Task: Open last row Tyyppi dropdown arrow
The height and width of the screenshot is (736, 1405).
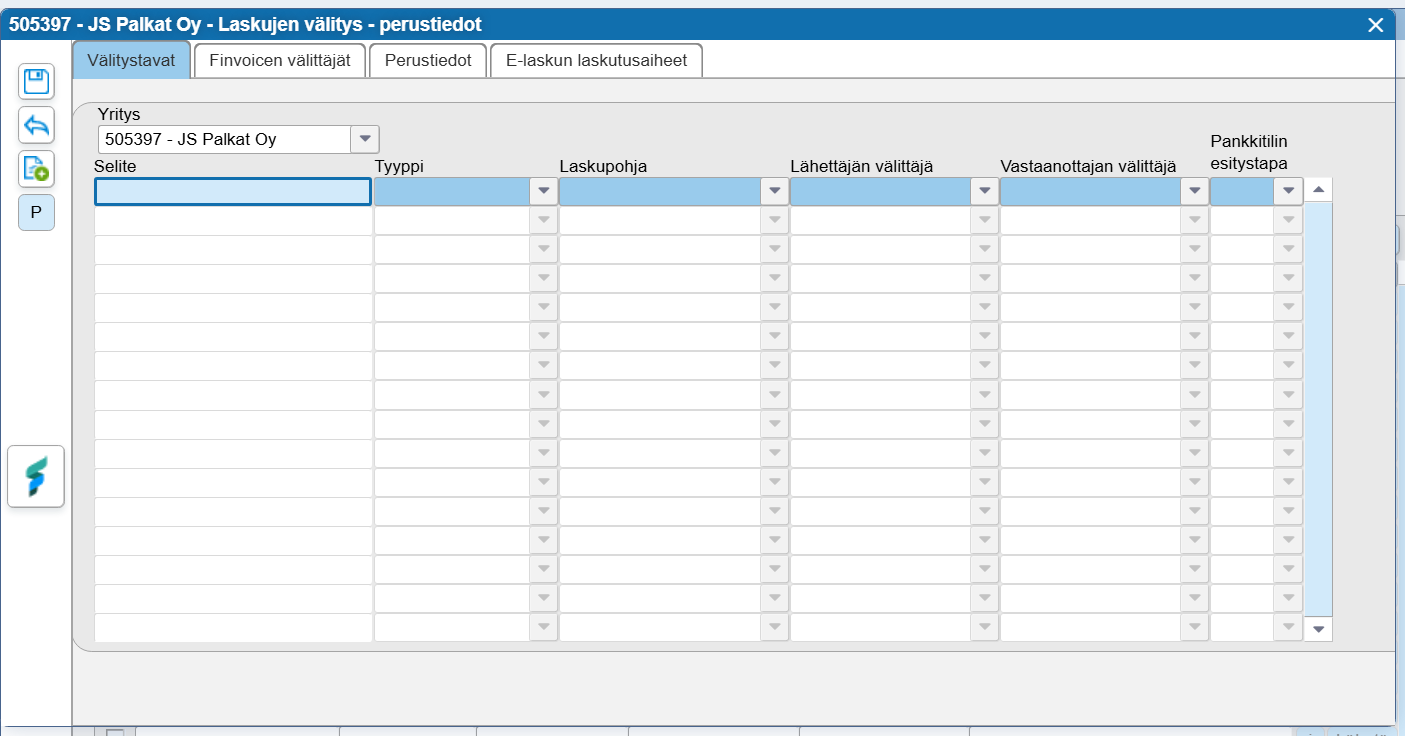Action: pyautogui.click(x=544, y=628)
